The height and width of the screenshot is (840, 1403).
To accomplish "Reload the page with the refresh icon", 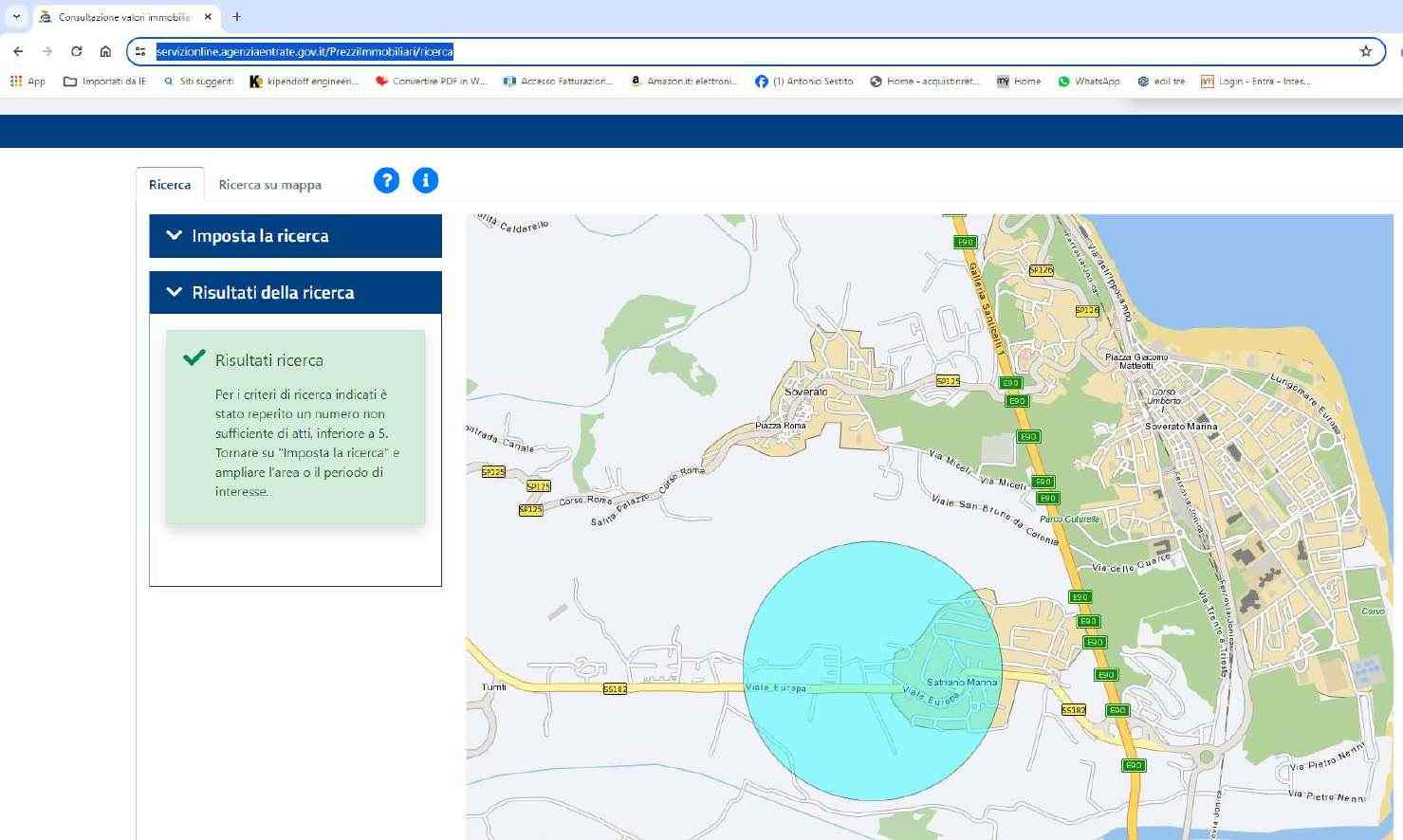I will coord(76,51).
